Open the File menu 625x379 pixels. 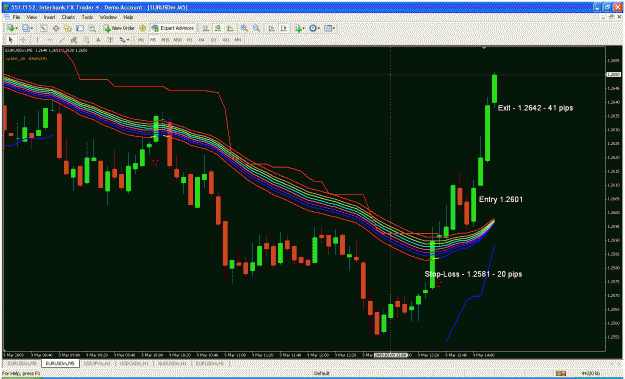click(16, 18)
